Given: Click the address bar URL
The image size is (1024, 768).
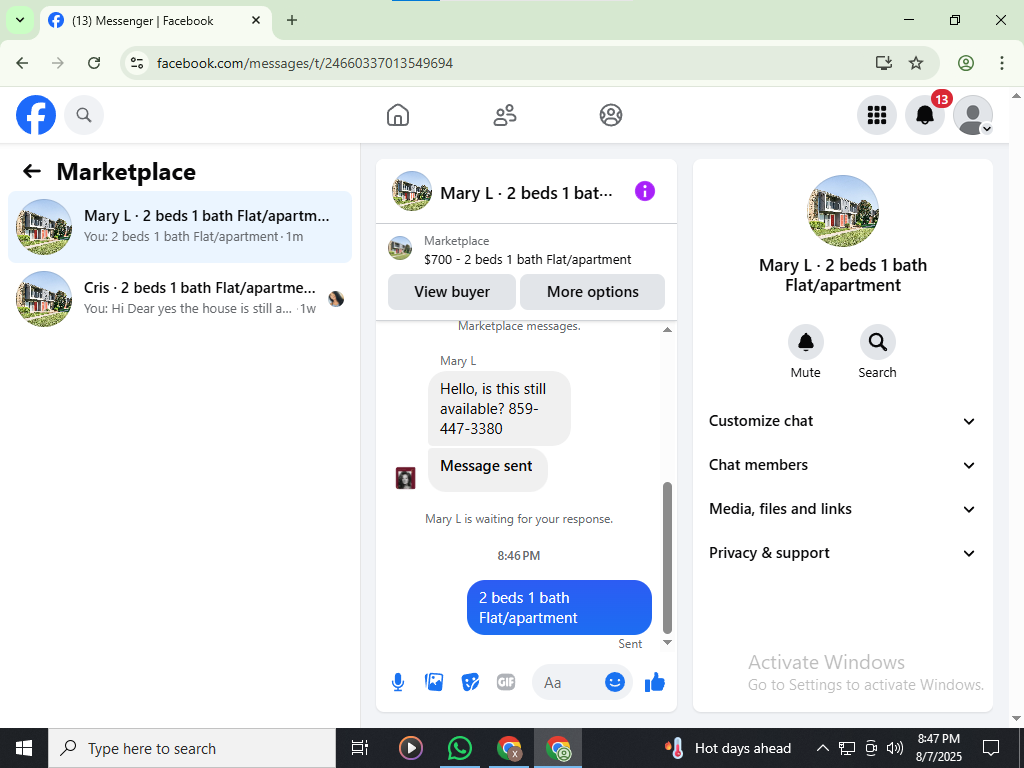Looking at the screenshot, I should tap(305, 63).
